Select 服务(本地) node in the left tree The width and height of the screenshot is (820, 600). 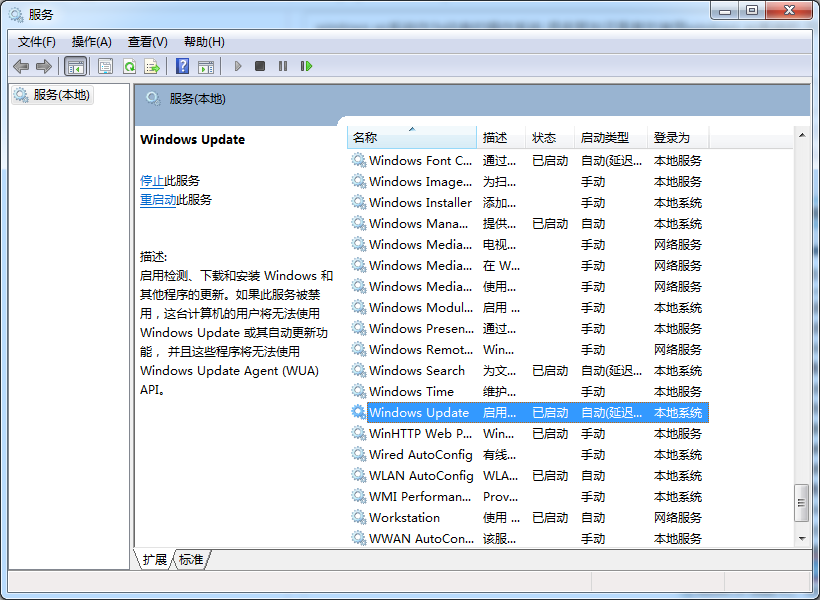click(x=52, y=95)
